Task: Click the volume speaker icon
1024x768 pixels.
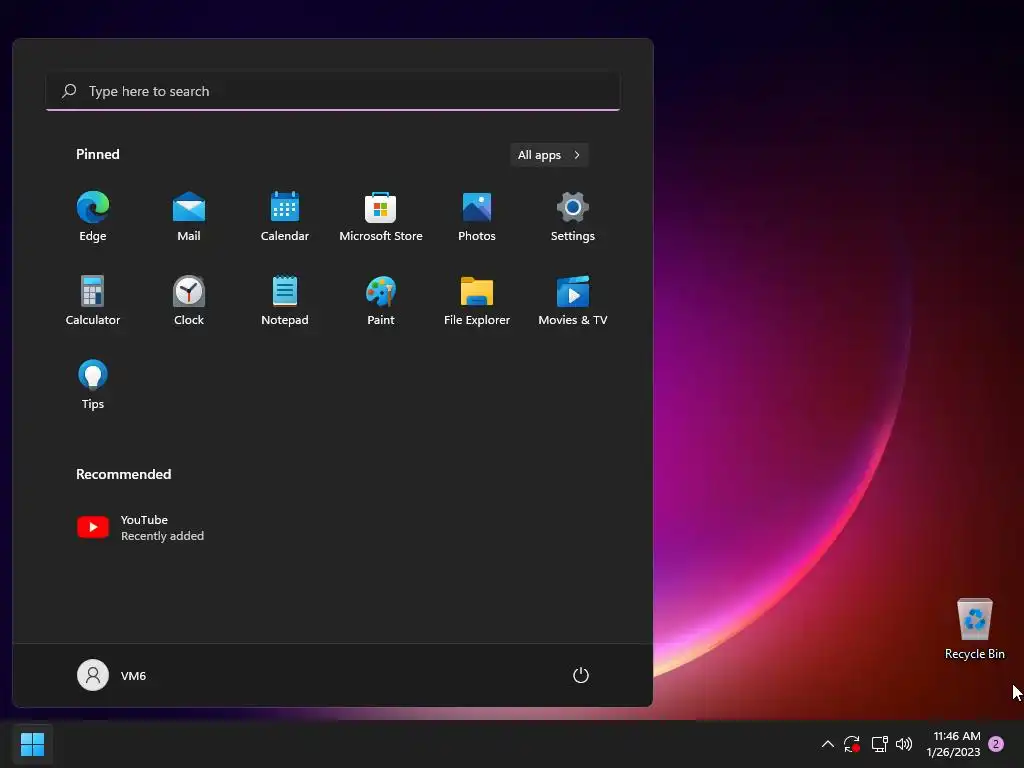Action: 904,744
